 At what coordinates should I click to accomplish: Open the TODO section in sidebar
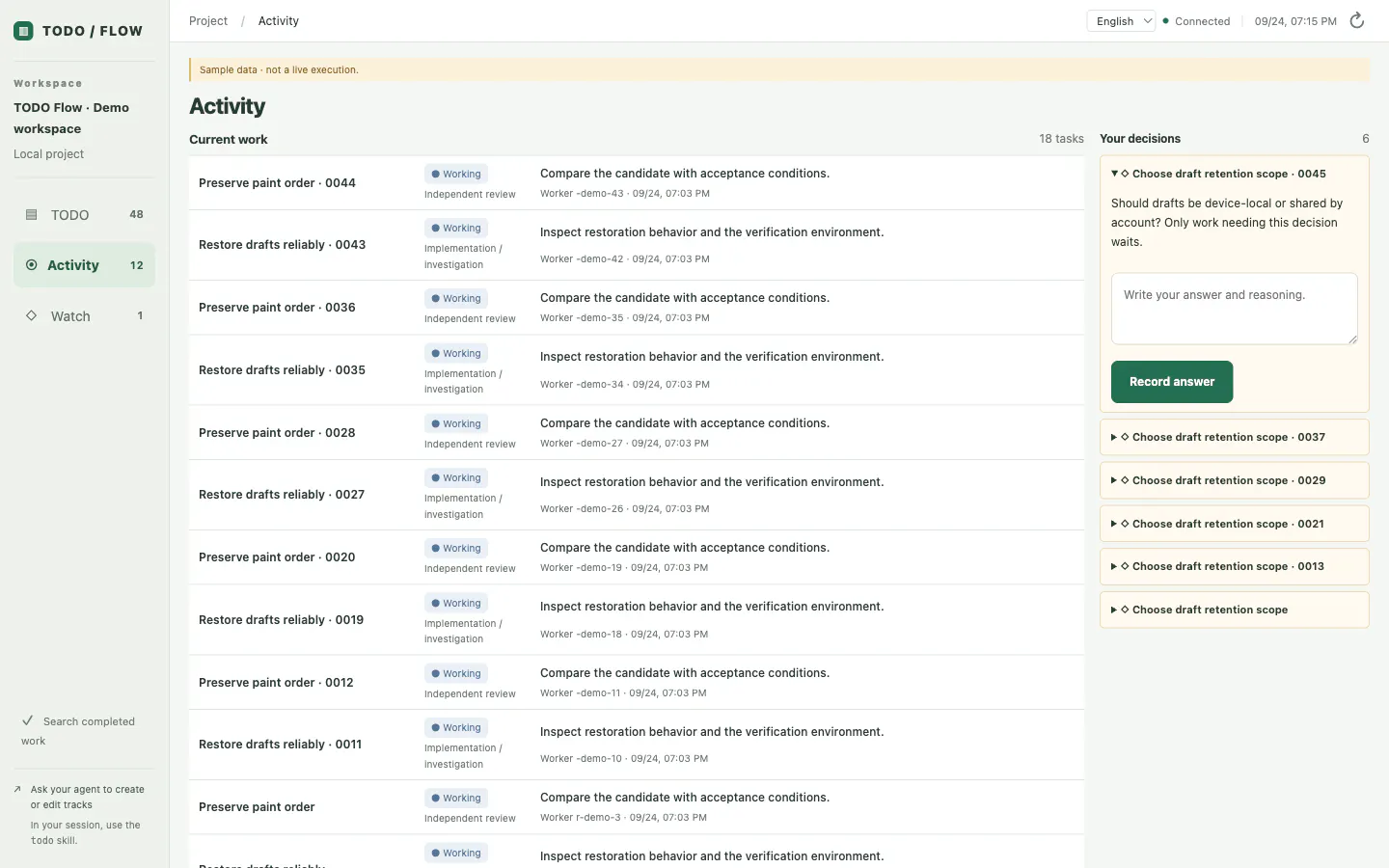pyautogui.click(x=84, y=214)
